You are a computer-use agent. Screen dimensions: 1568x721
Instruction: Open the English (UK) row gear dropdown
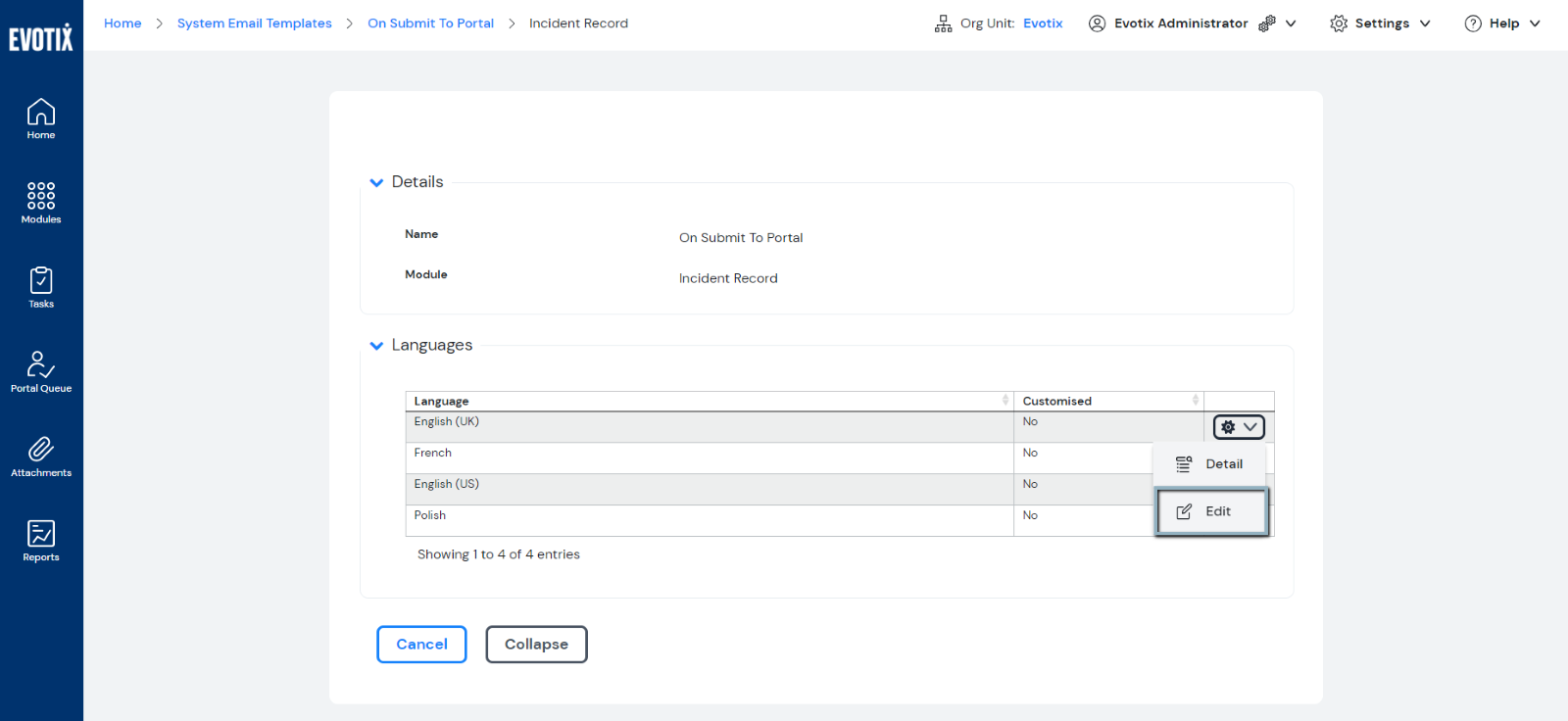pyautogui.click(x=1239, y=427)
